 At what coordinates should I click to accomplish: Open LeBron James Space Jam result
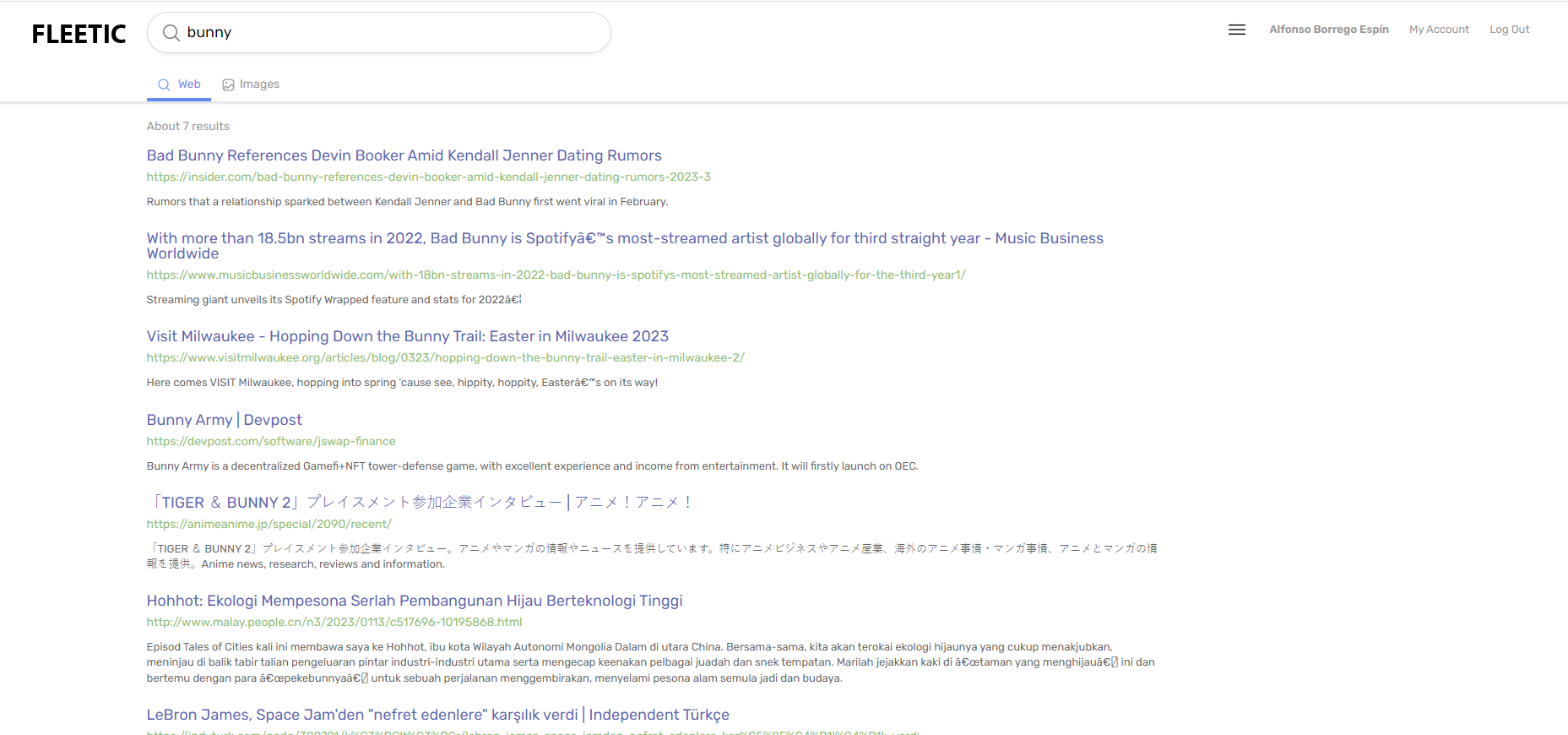tap(437, 715)
